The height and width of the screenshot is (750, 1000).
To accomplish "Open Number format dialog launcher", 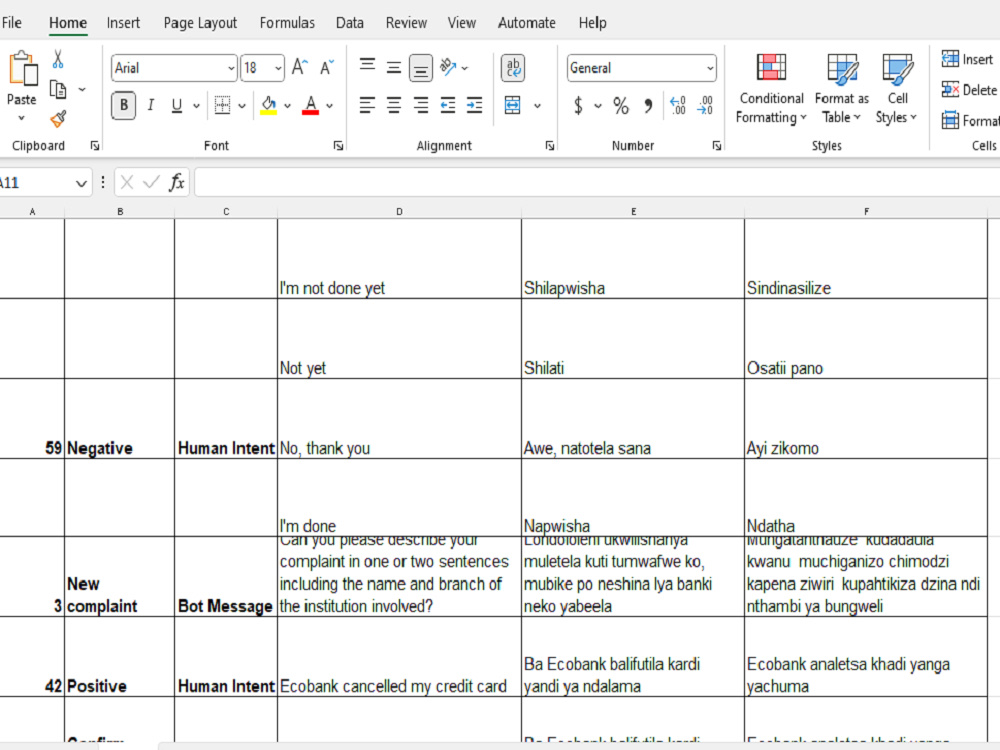I will click(x=717, y=146).
